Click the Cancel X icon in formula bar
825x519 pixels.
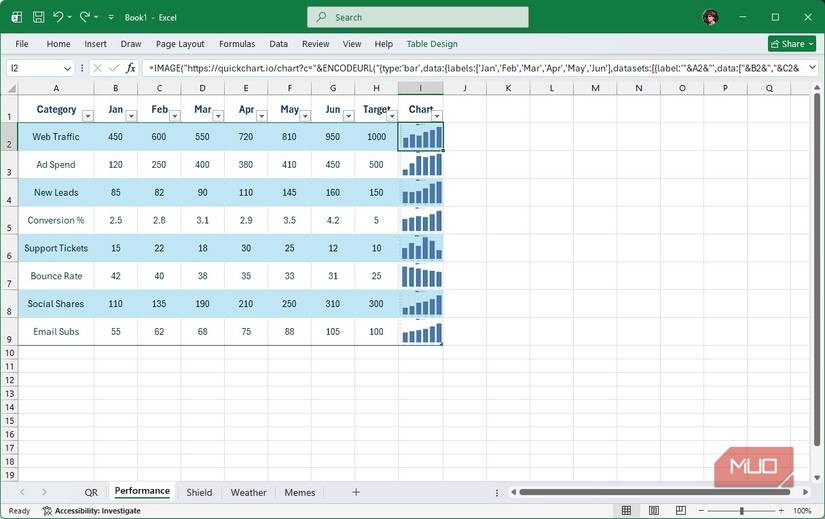click(97, 68)
